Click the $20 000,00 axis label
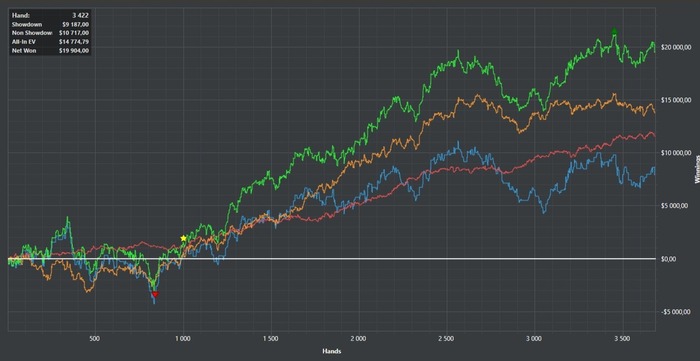The image size is (700, 361). (675, 47)
